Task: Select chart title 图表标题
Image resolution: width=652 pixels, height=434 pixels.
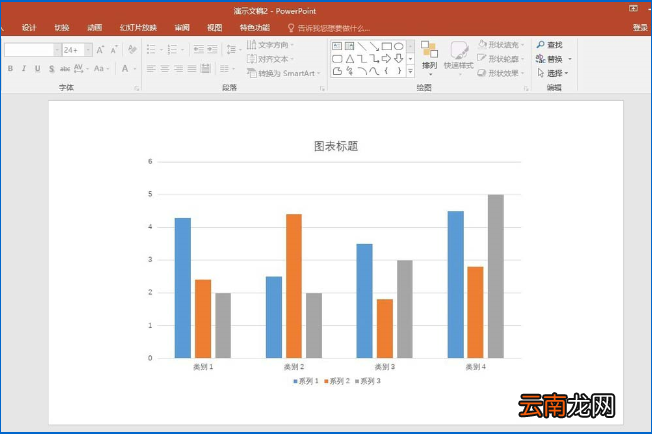Action: click(x=336, y=146)
